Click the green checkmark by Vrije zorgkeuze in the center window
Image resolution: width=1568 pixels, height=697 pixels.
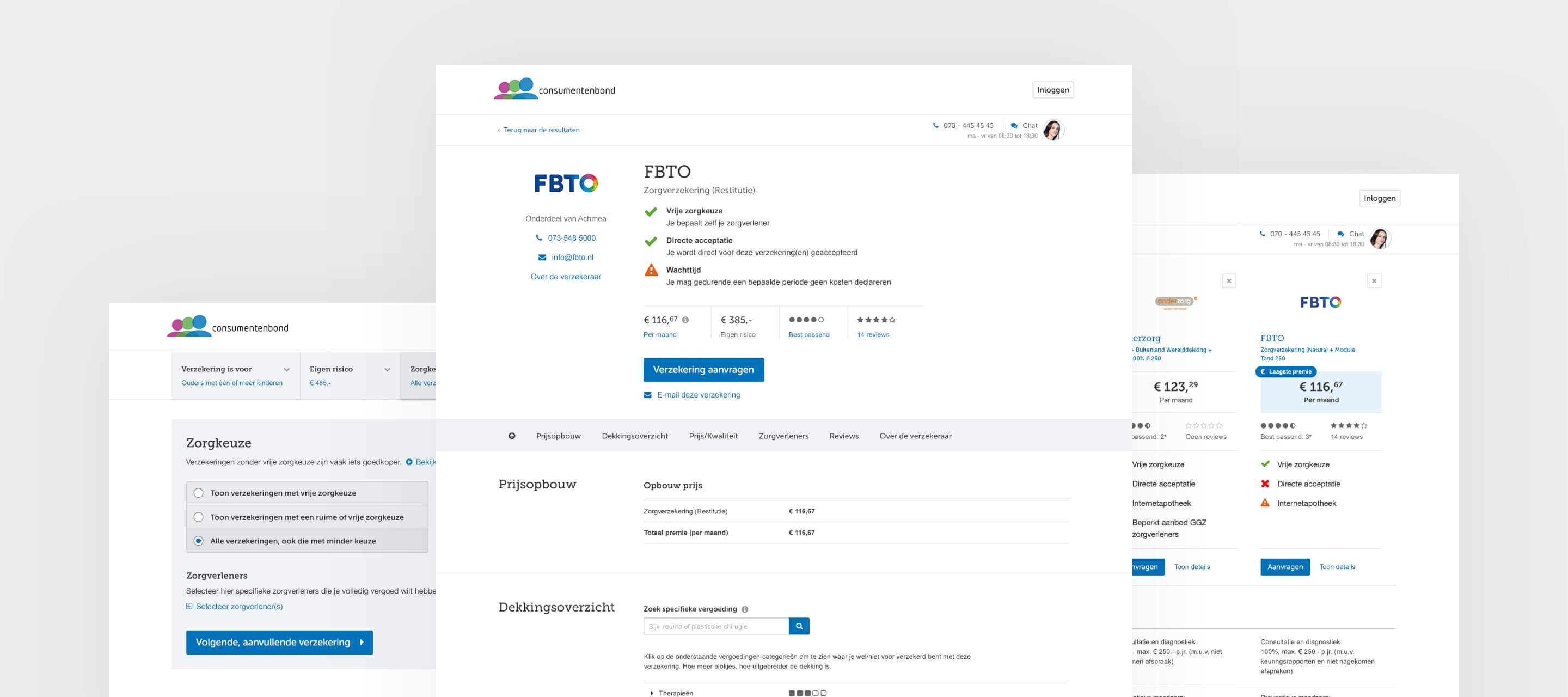coord(651,212)
